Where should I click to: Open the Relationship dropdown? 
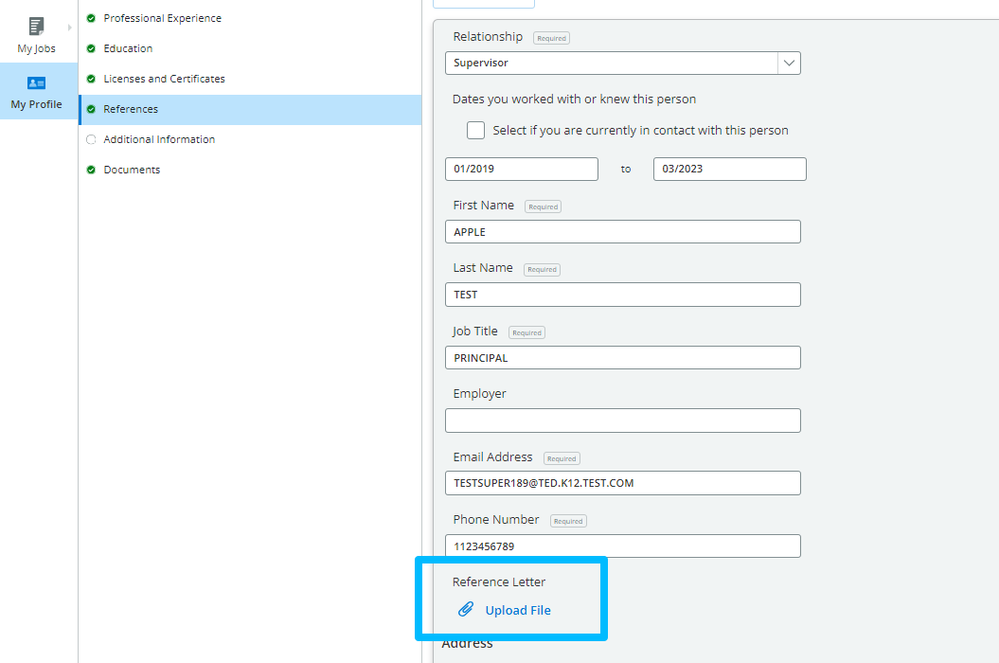[789, 62]
